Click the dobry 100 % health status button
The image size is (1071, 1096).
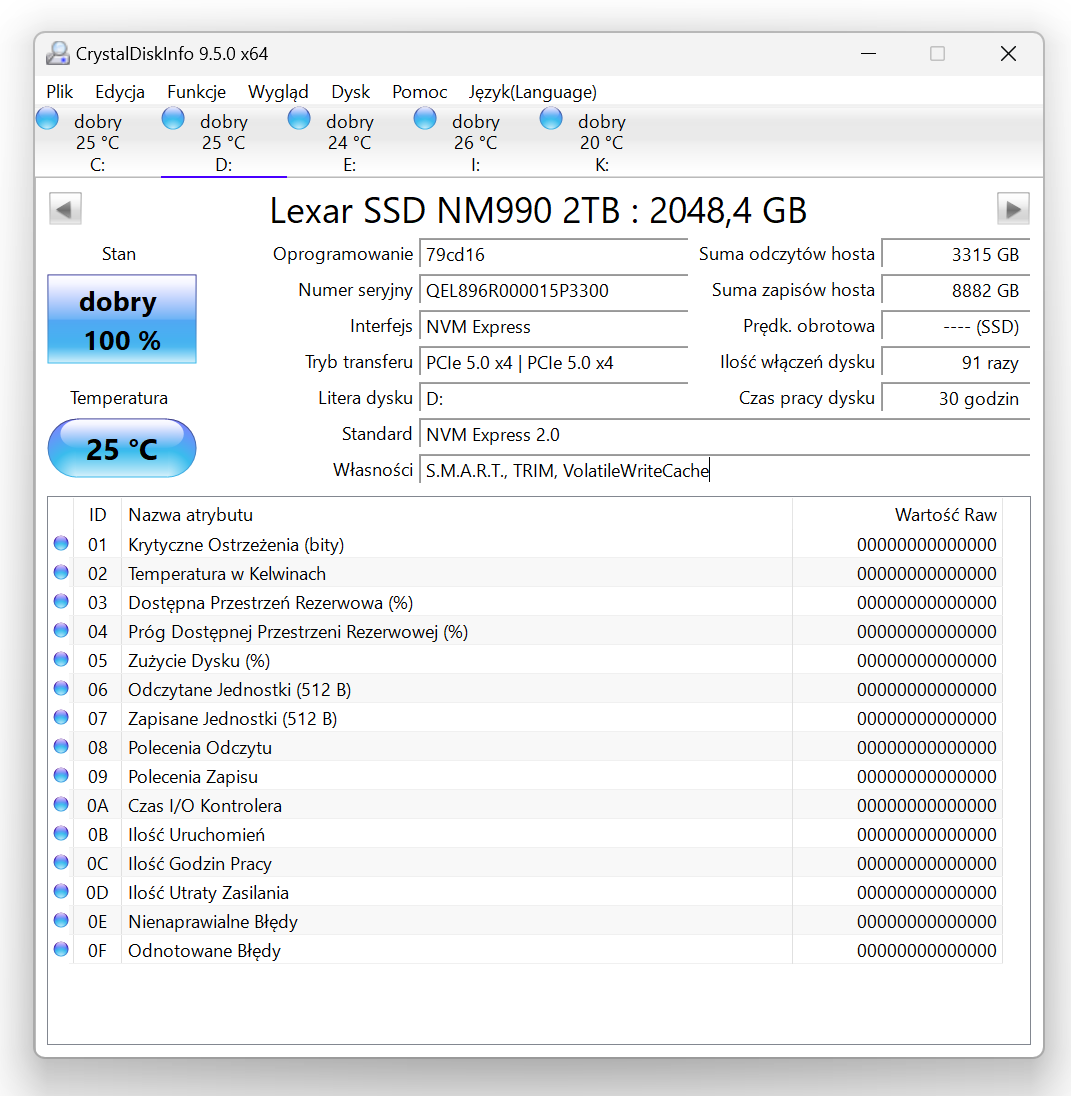[122, 319]
